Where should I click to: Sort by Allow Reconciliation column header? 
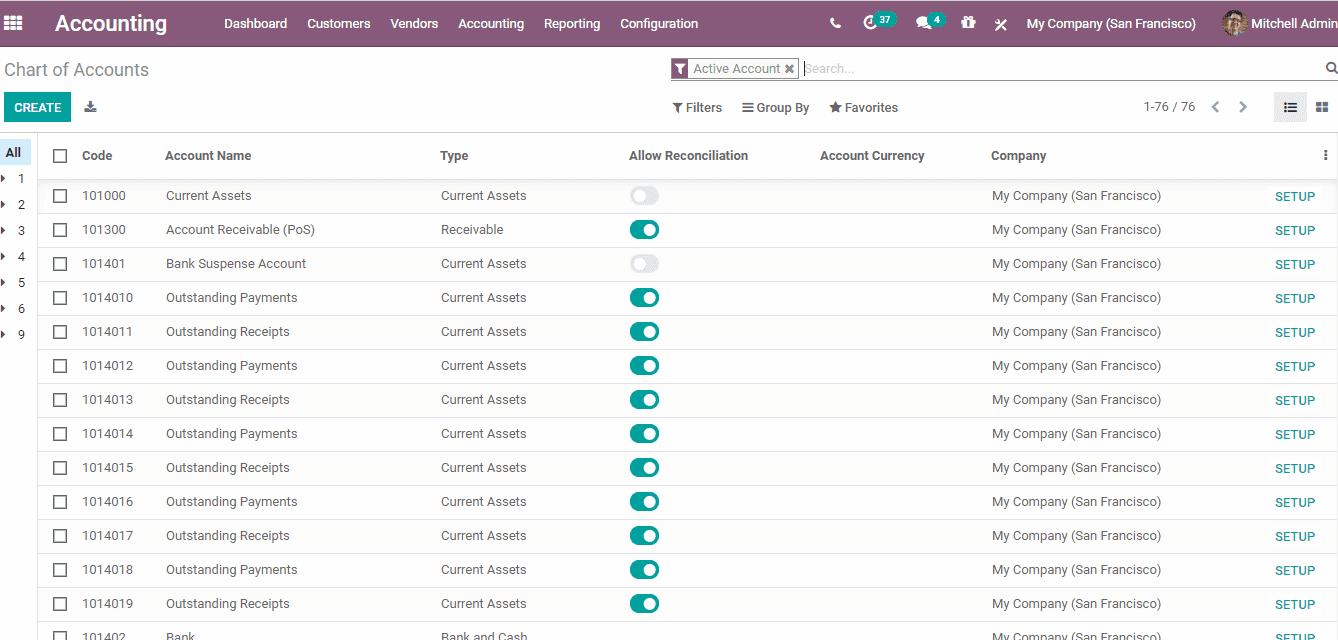point(688,156)
